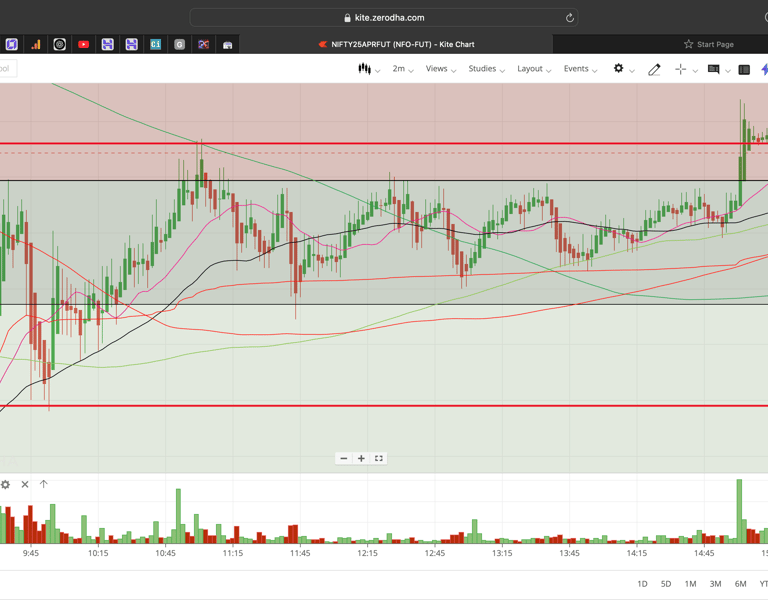This screenshot has width=768, height=600.
Task: Open the YouTube pinned tab
Action: pos(83,45)
